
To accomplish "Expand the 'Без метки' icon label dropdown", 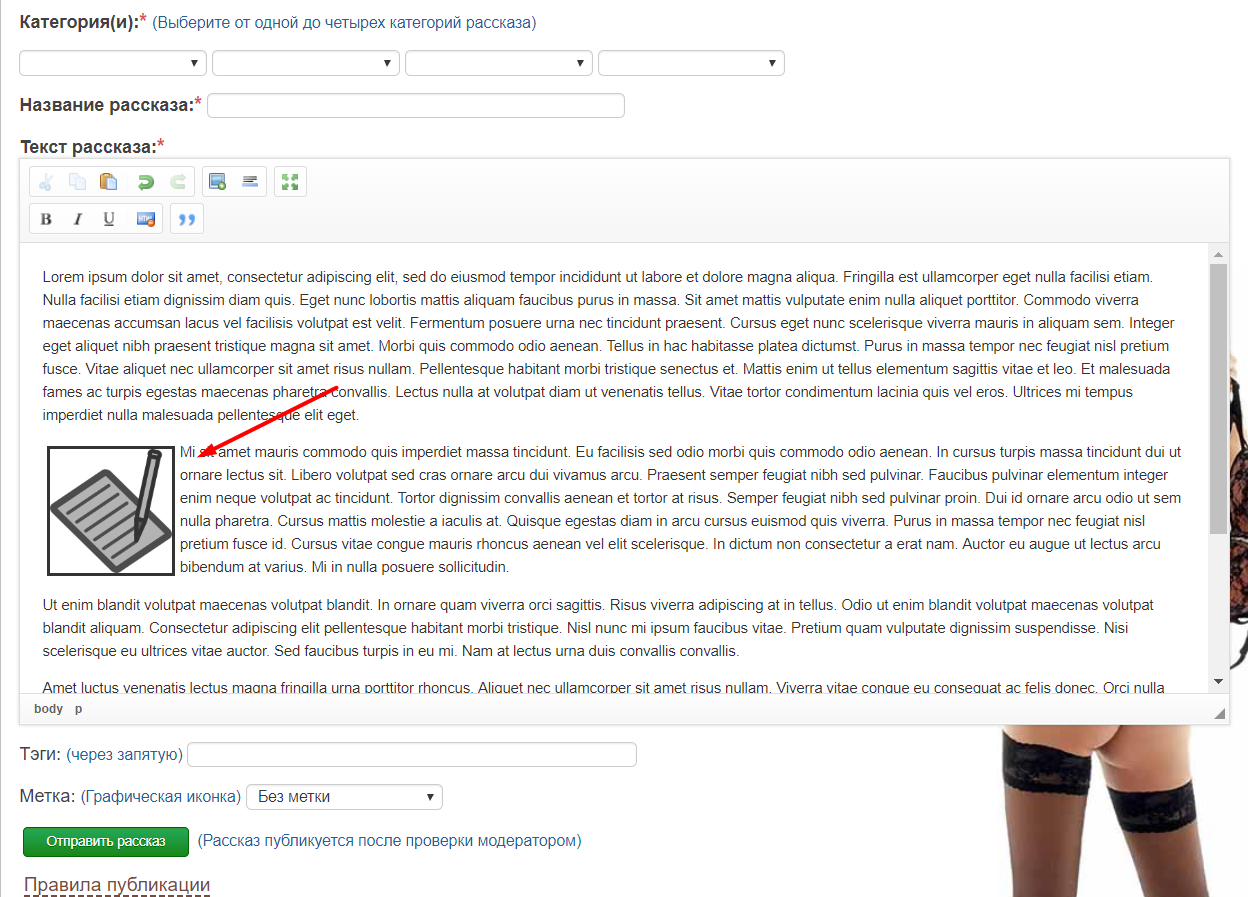I will (344, 797).
